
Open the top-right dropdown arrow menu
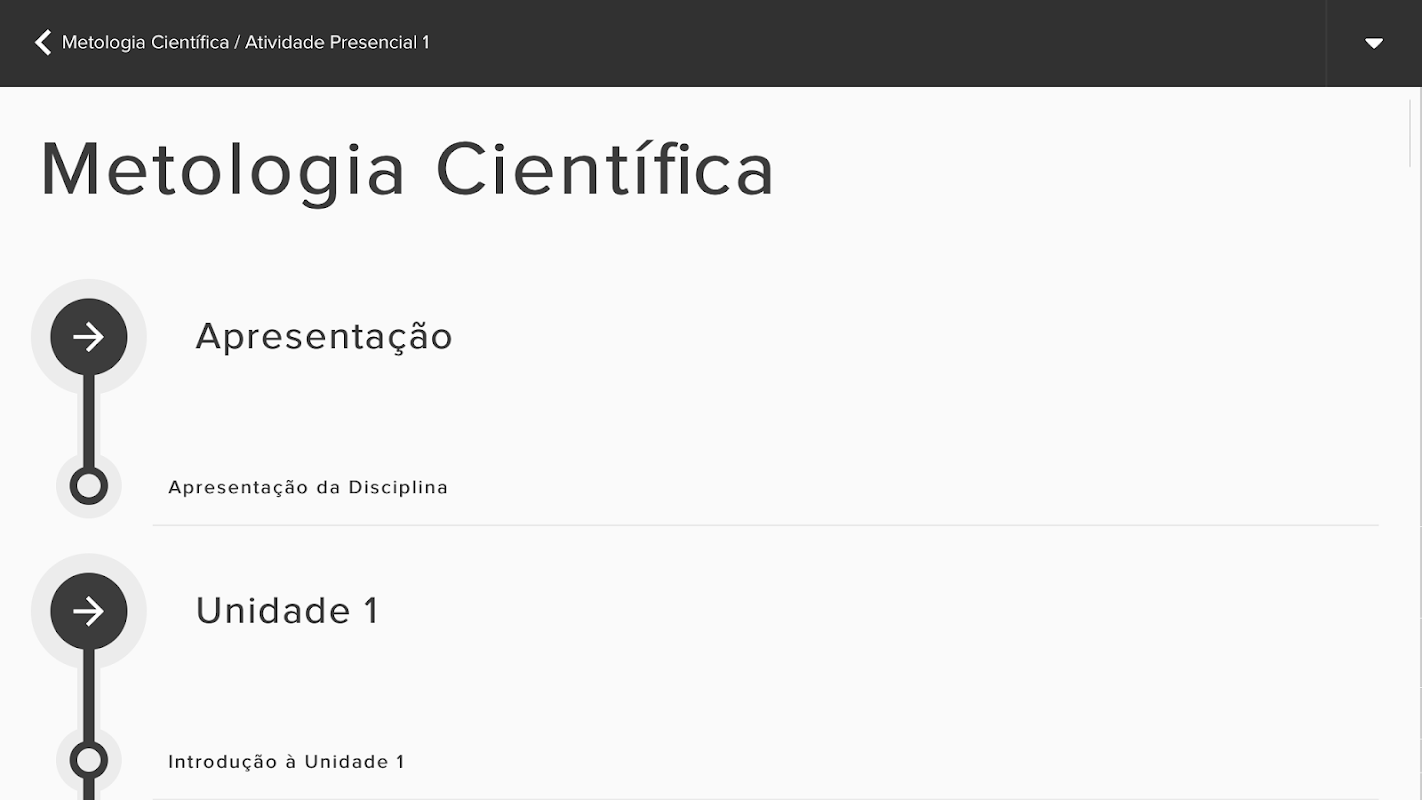(1374, 43)
